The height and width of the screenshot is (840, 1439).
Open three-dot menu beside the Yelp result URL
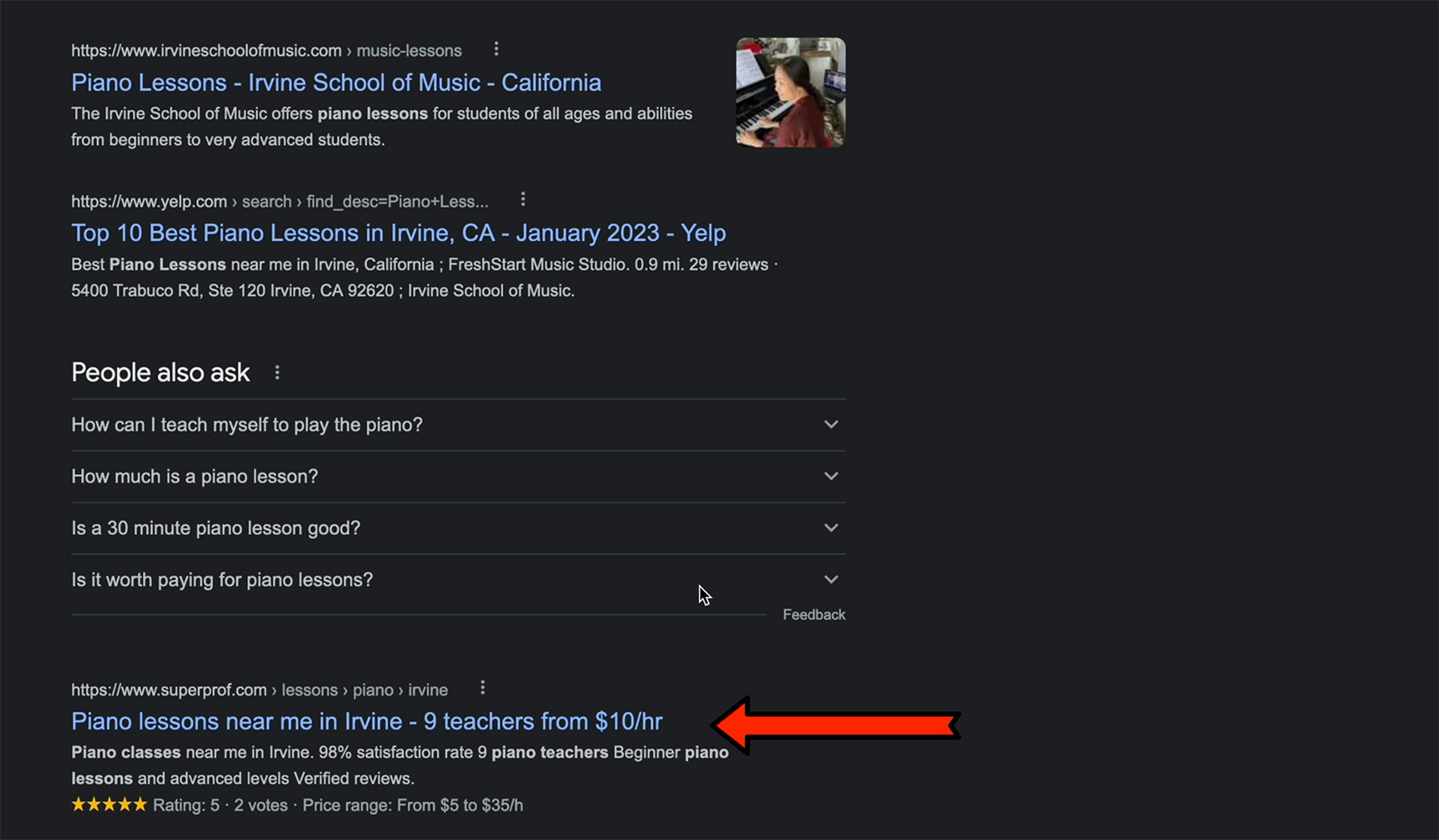click(x=523, y=200)
